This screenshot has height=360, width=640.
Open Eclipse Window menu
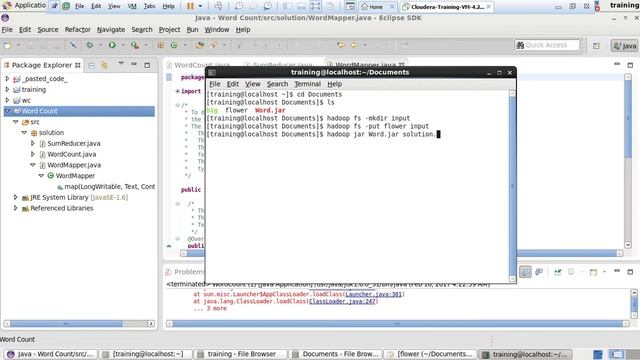pos(217,30)
